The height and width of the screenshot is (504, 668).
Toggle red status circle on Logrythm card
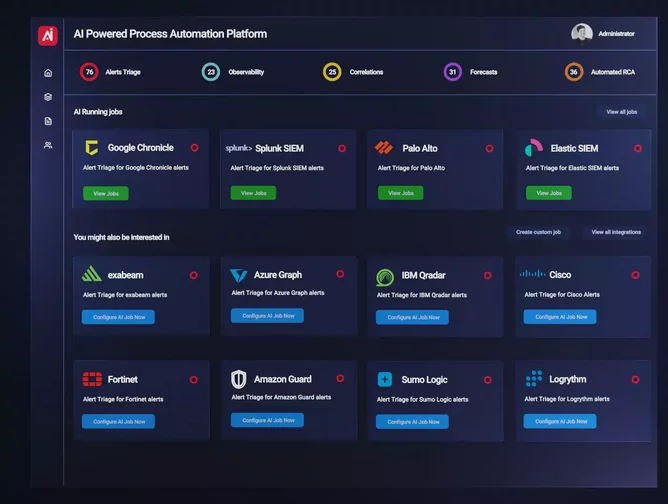point(636,380)
